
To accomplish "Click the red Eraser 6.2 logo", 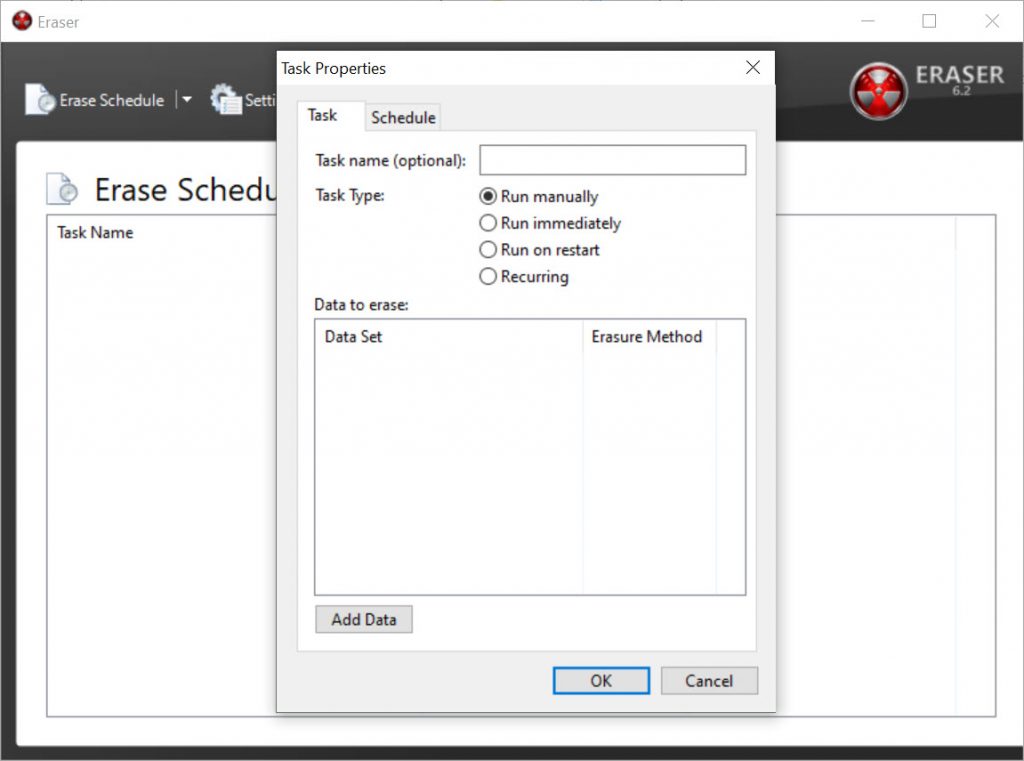I will point(878,91).
